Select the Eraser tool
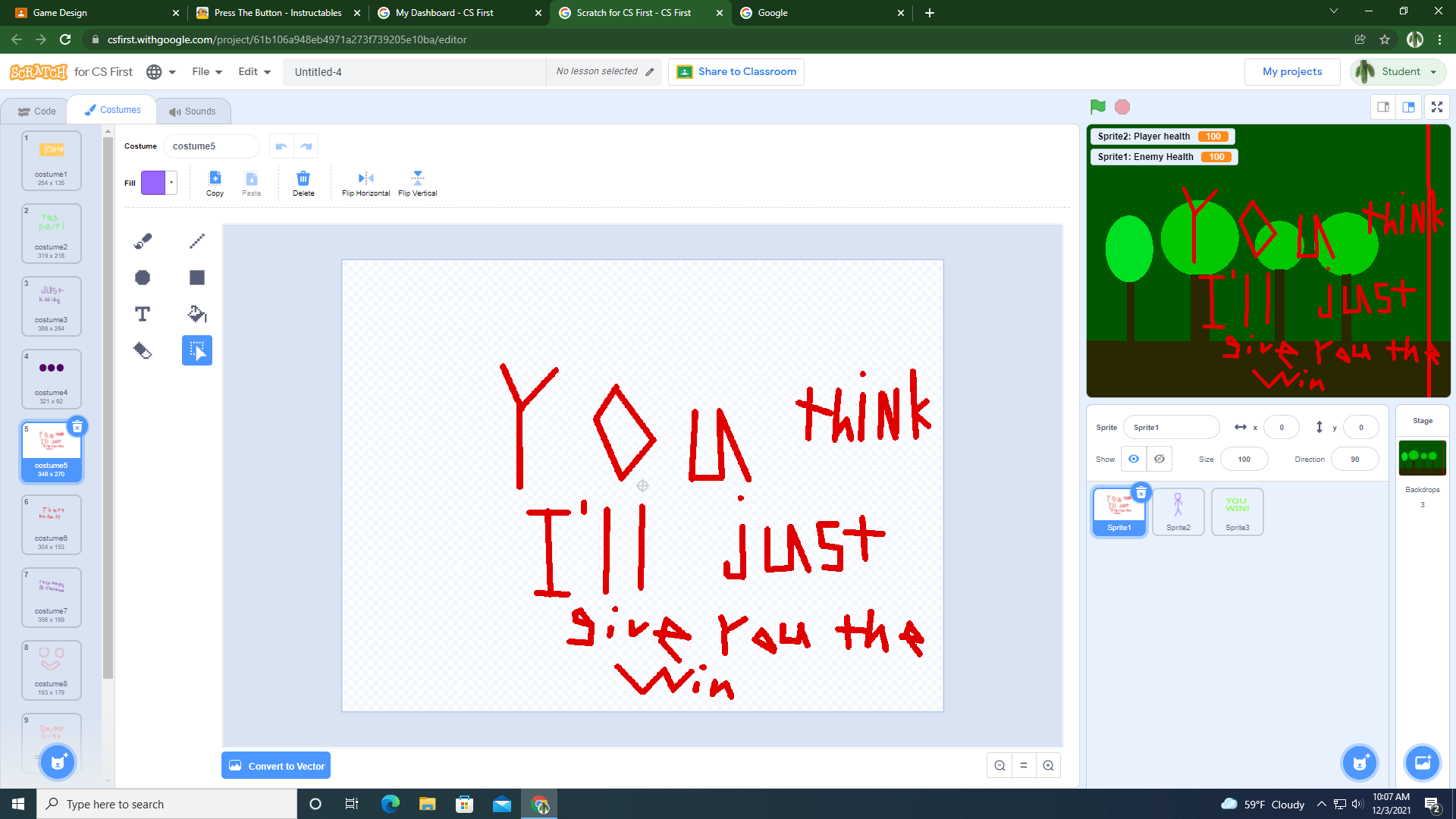The width and height of the screenshot is (1456, 819). click(x=142, y=350)
